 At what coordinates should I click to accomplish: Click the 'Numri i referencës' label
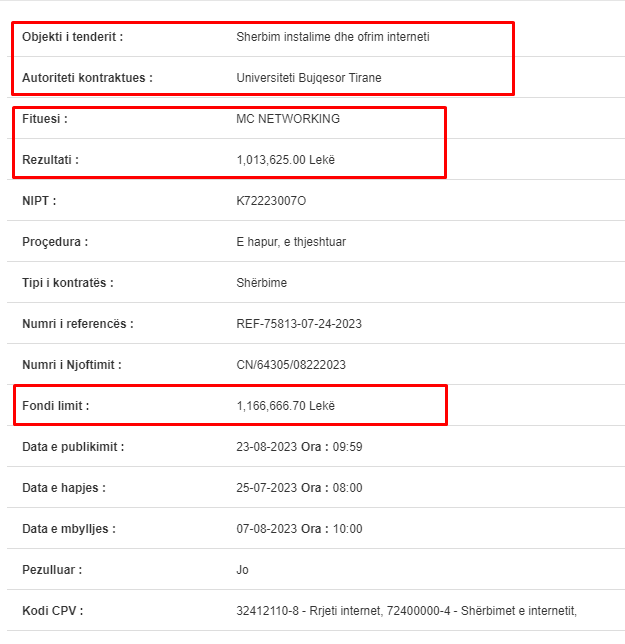[x=78, y=324]
